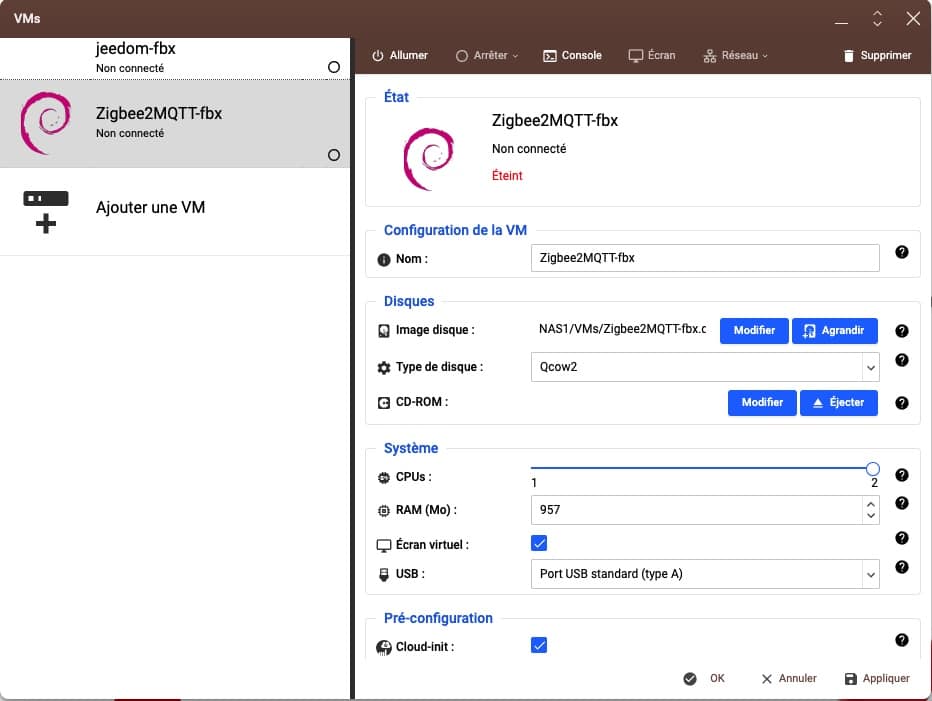
Task: Decrease RAM with the down stepper arrow
Action: (871, 516)
